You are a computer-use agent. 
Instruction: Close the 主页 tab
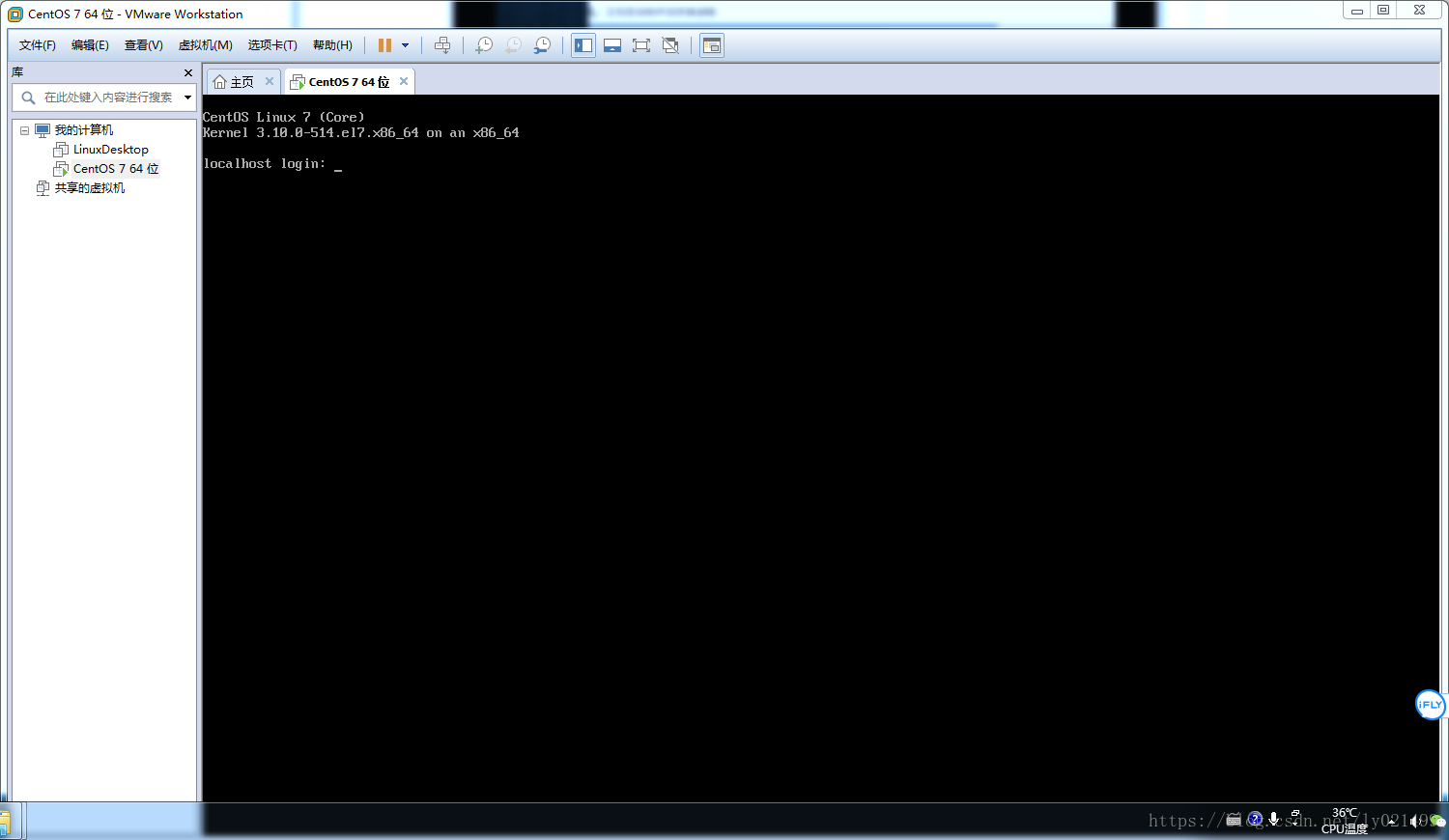(270, 82)
